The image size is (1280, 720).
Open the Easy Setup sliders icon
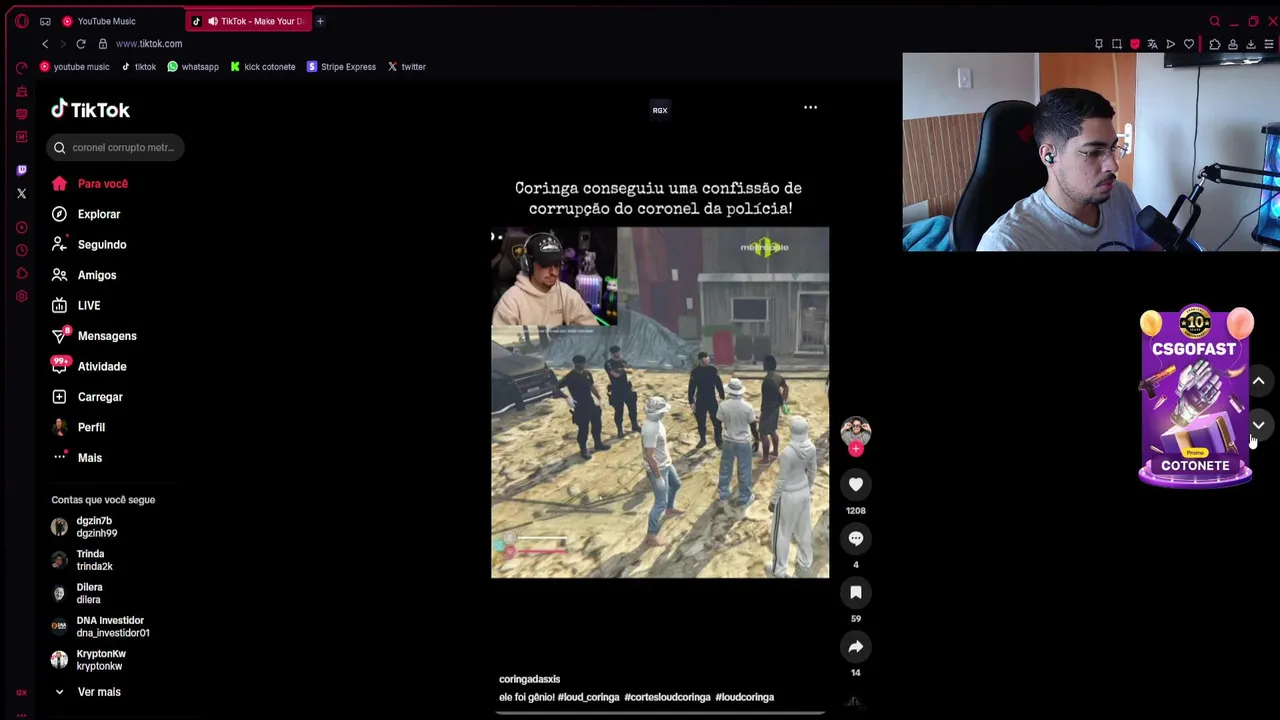[x=1269, y=44]
